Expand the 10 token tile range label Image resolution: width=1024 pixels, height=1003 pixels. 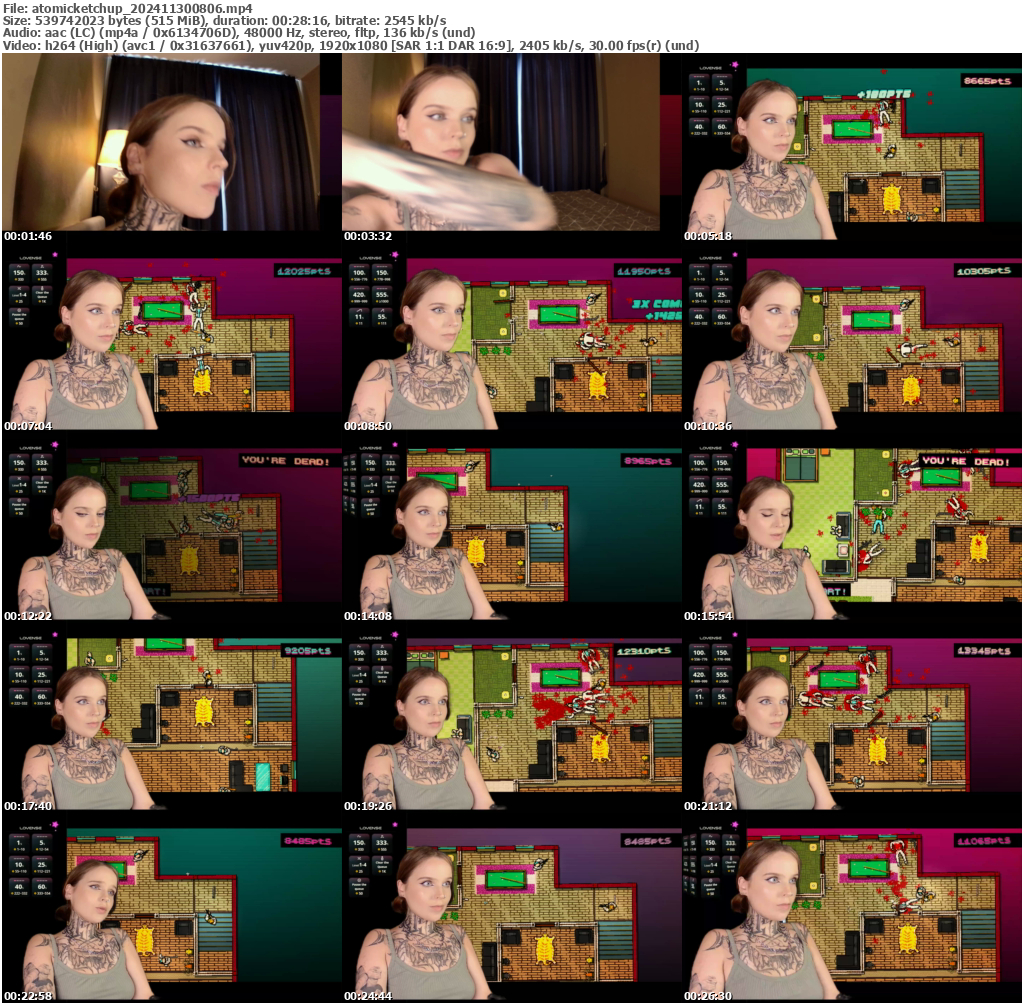coord(700,110)
